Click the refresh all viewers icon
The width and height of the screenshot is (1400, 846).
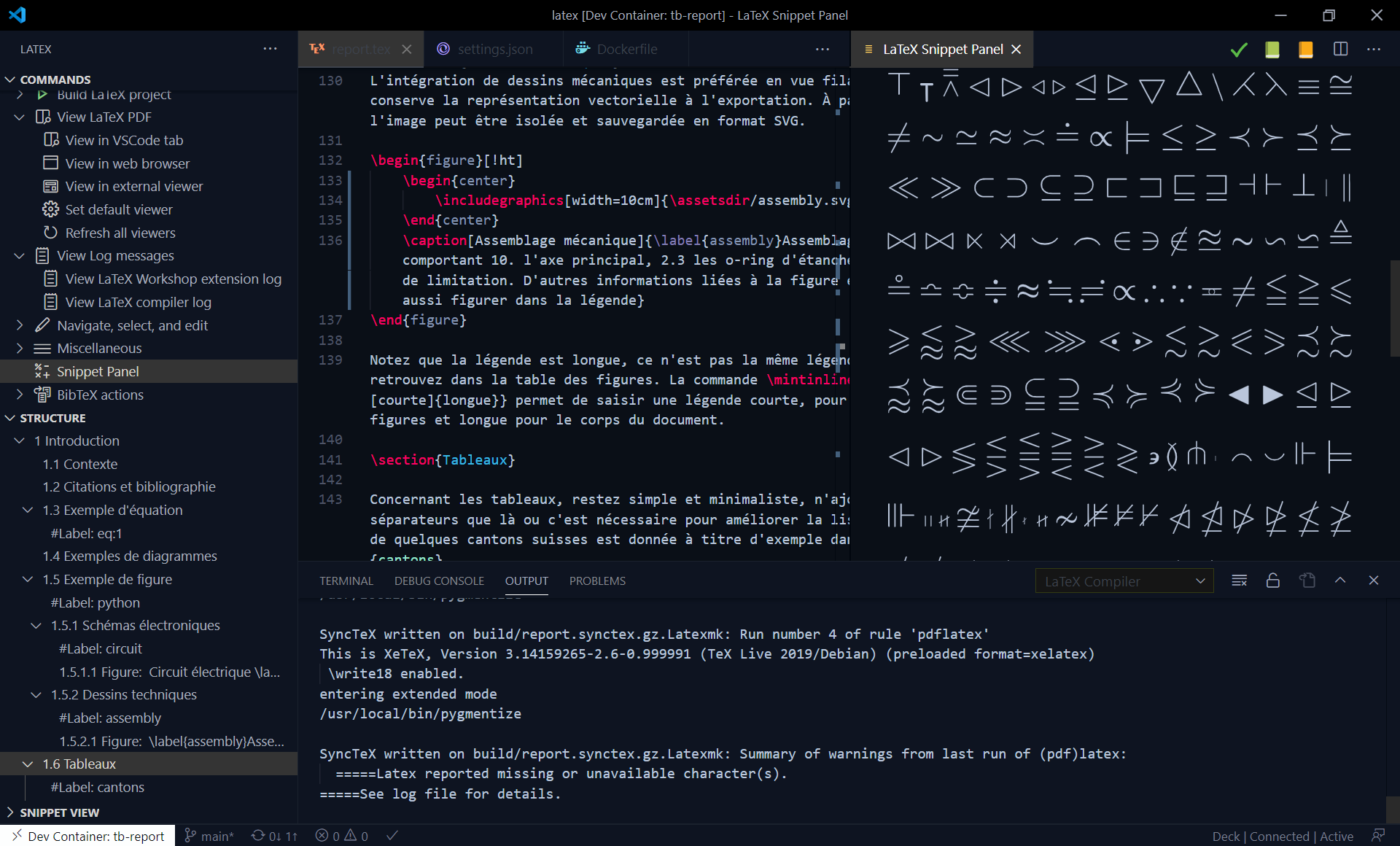[49, 232]
